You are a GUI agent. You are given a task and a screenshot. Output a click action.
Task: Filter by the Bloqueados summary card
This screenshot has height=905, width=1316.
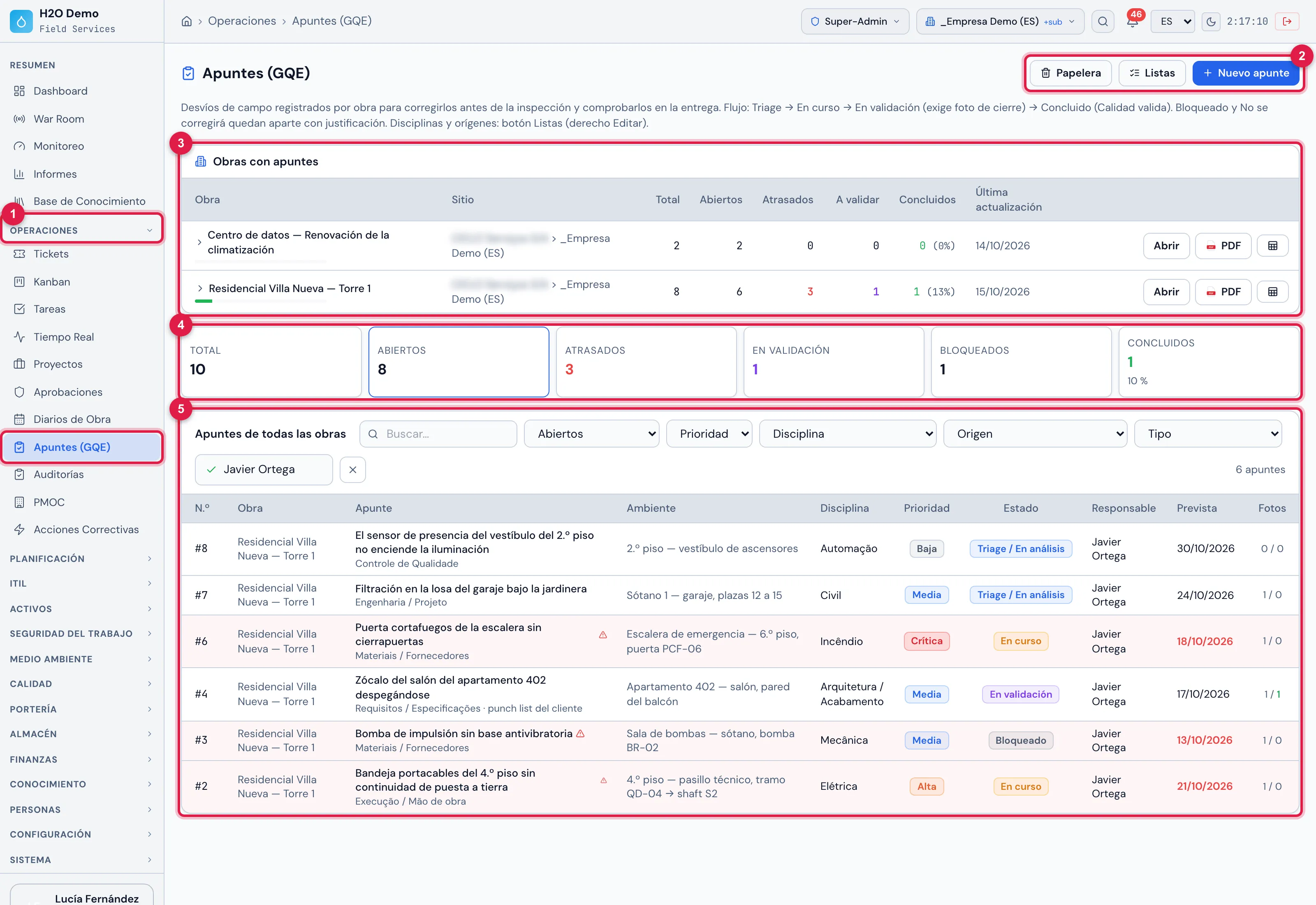(x=1021, y=362)
